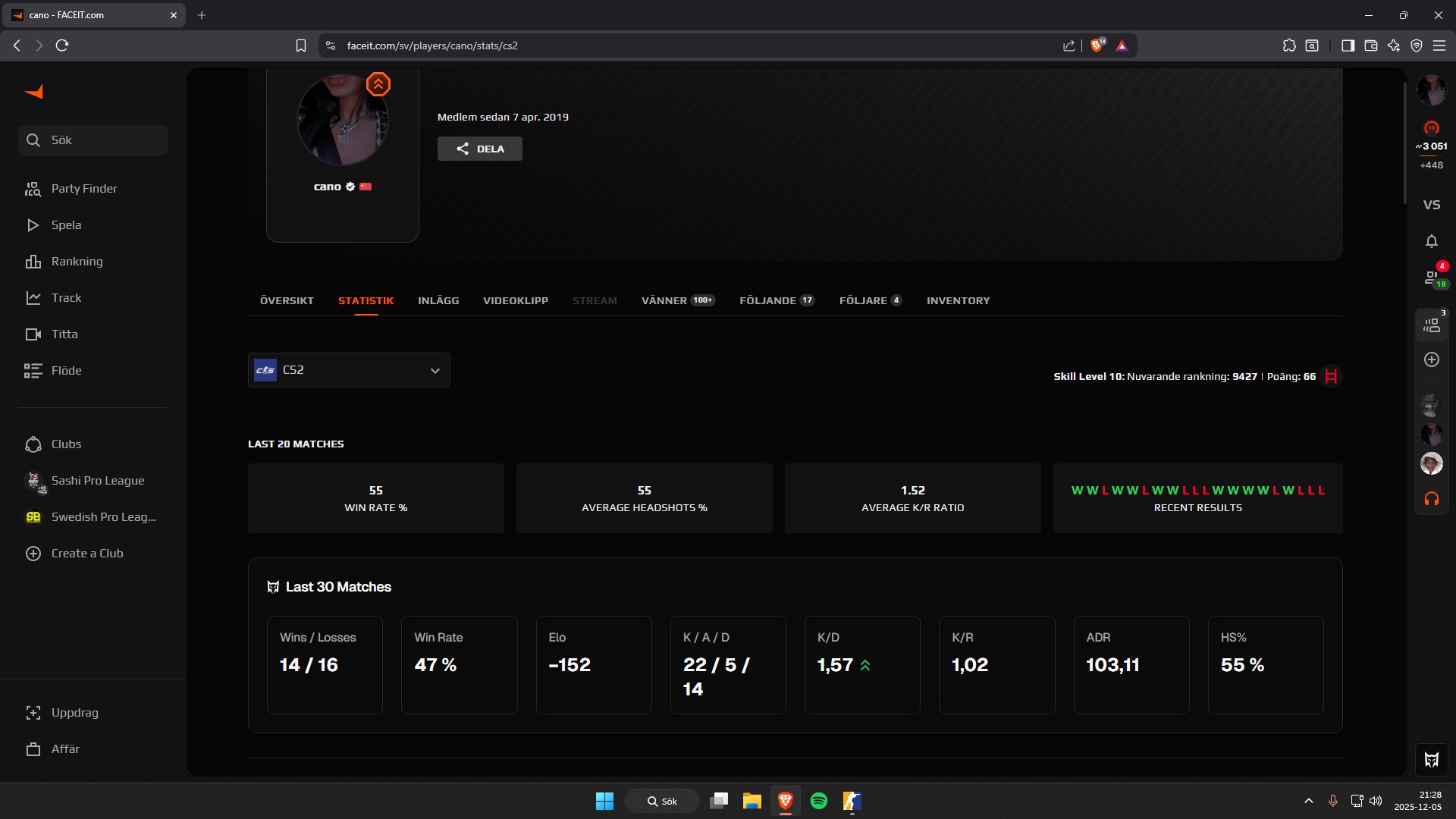The image size is (1456, 819).
Task: Open notifications bell in right panel
Action: pyautogui.click(x=1431, y=241)
